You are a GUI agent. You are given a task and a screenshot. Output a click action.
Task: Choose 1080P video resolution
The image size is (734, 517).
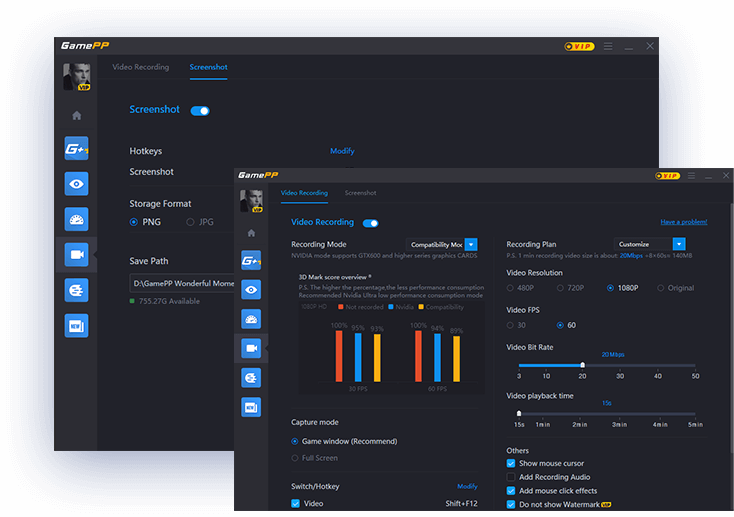(610, 288)
